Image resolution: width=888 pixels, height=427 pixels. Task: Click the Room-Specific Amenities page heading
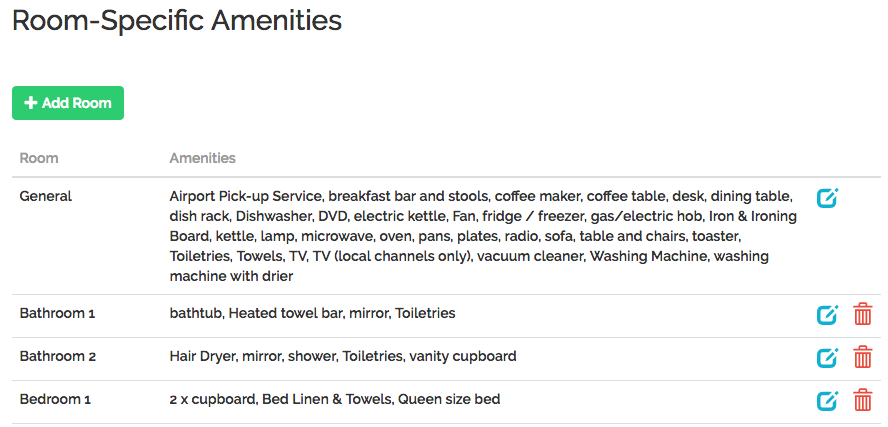(x=177, y=21)
